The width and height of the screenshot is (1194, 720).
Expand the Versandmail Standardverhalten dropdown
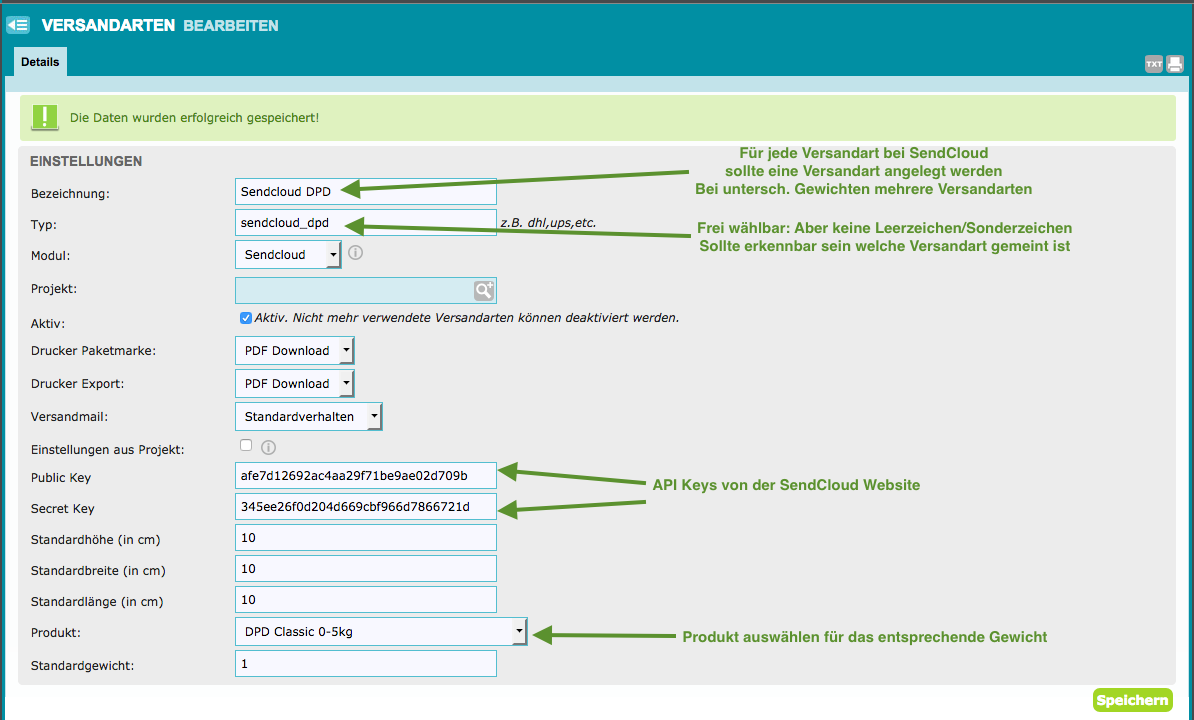pyautogui.click(x=308, y=417)
